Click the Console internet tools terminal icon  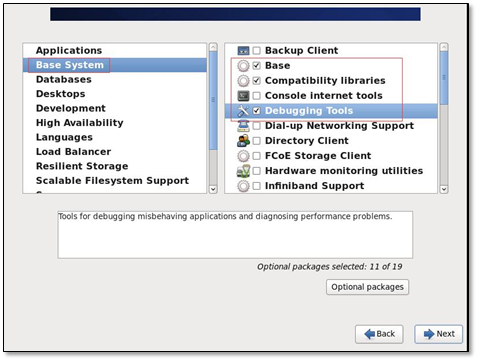point(243,96)
